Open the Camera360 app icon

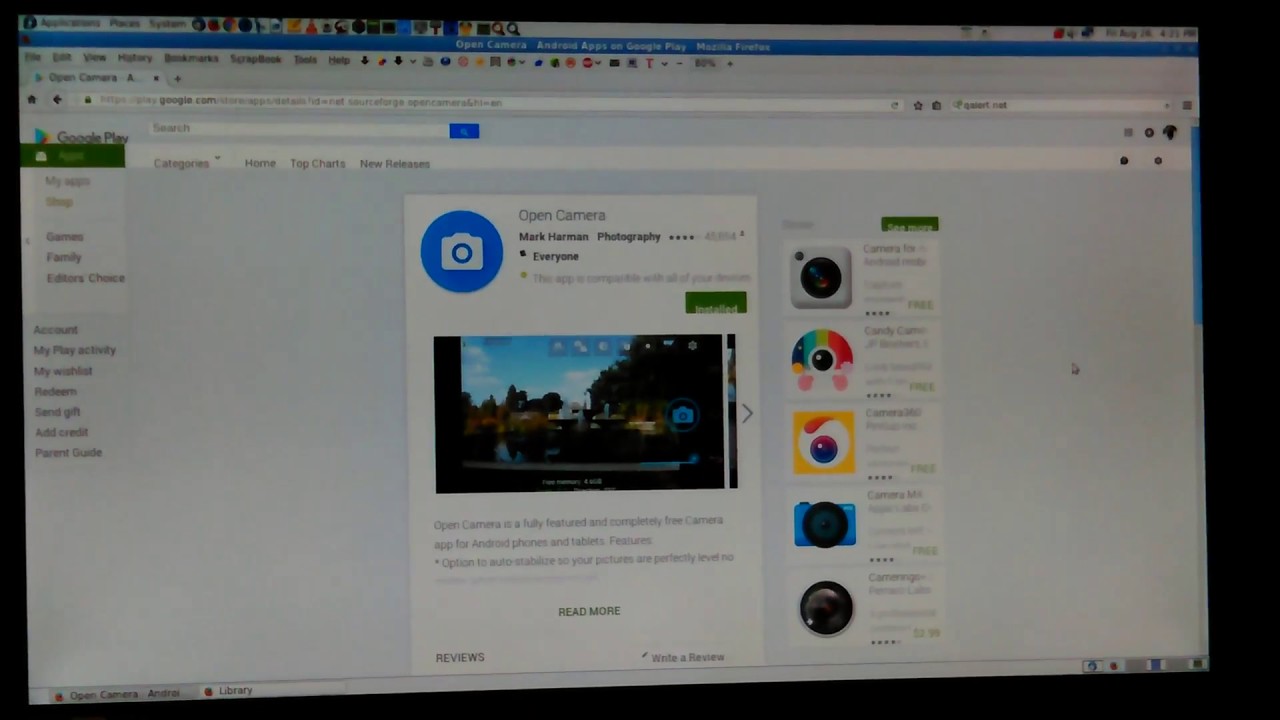point(824,442)
